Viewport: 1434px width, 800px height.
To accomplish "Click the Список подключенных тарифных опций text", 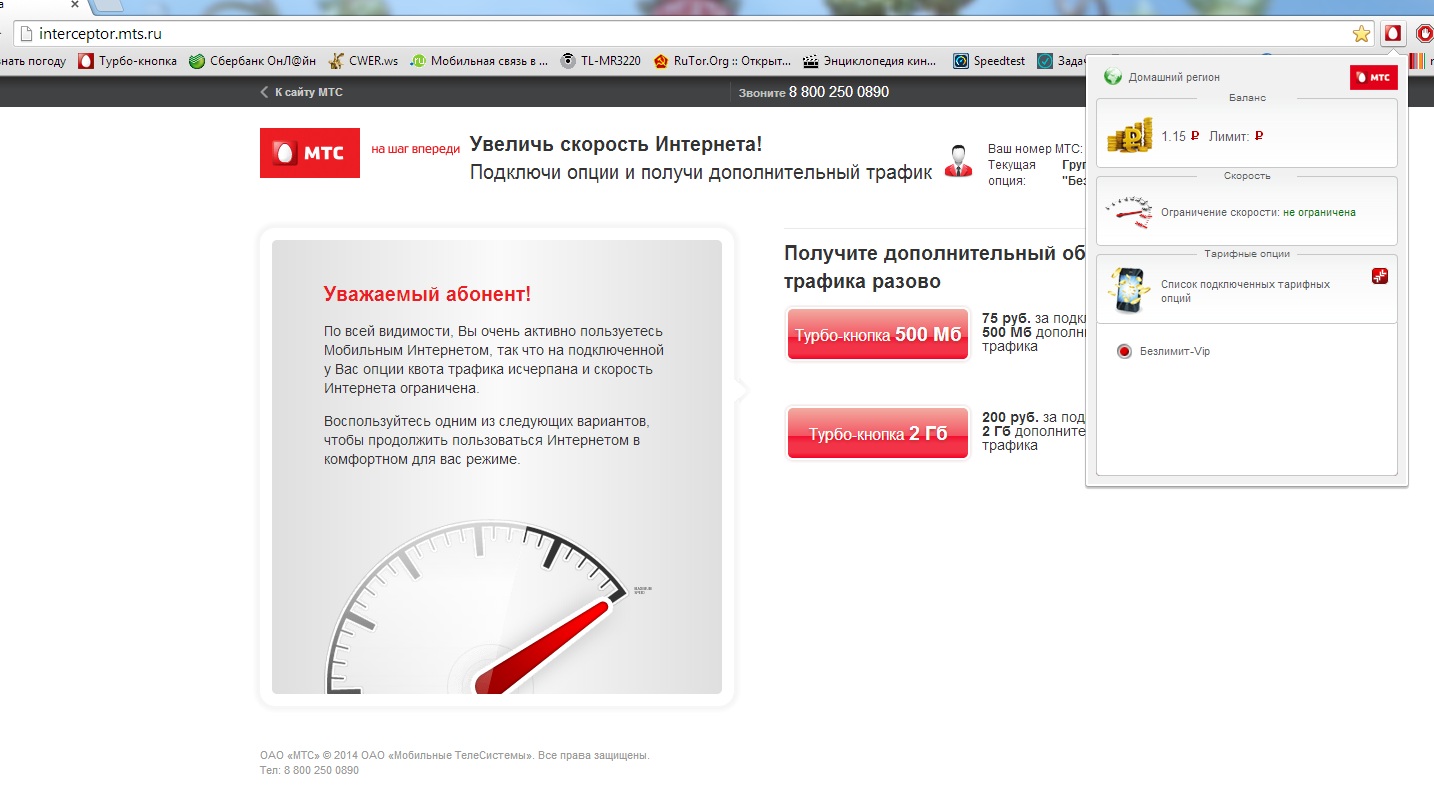I will click(1245, 291).
